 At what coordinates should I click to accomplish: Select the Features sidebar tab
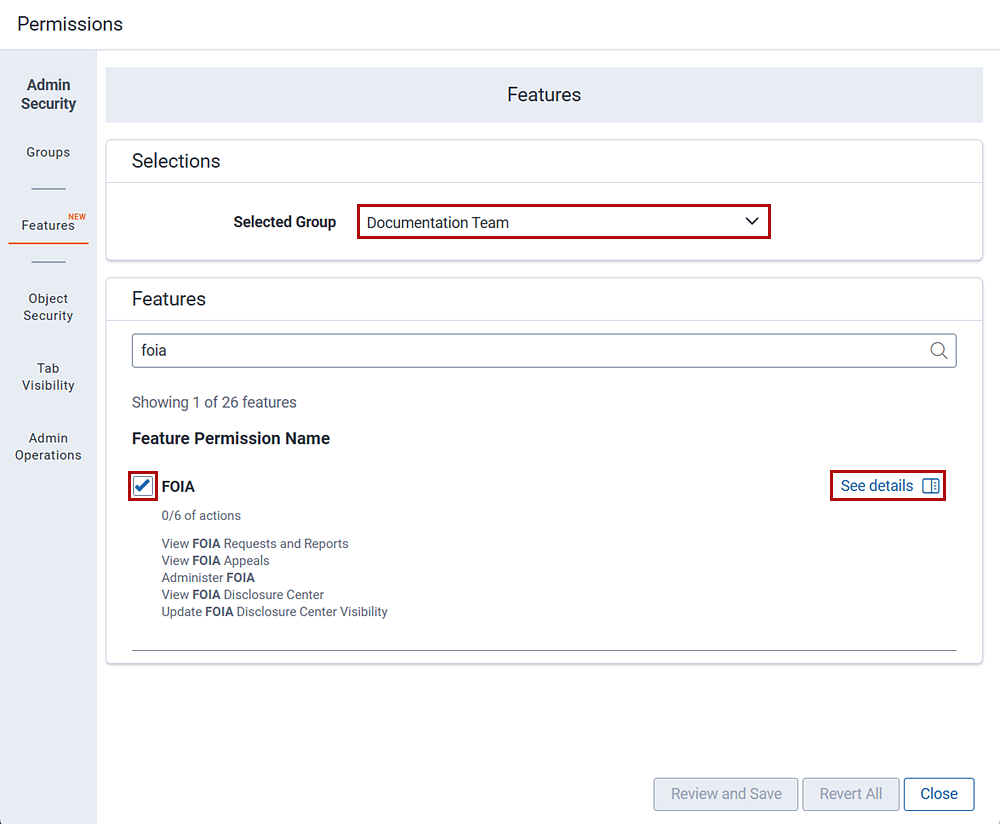(x=48, y=225)
